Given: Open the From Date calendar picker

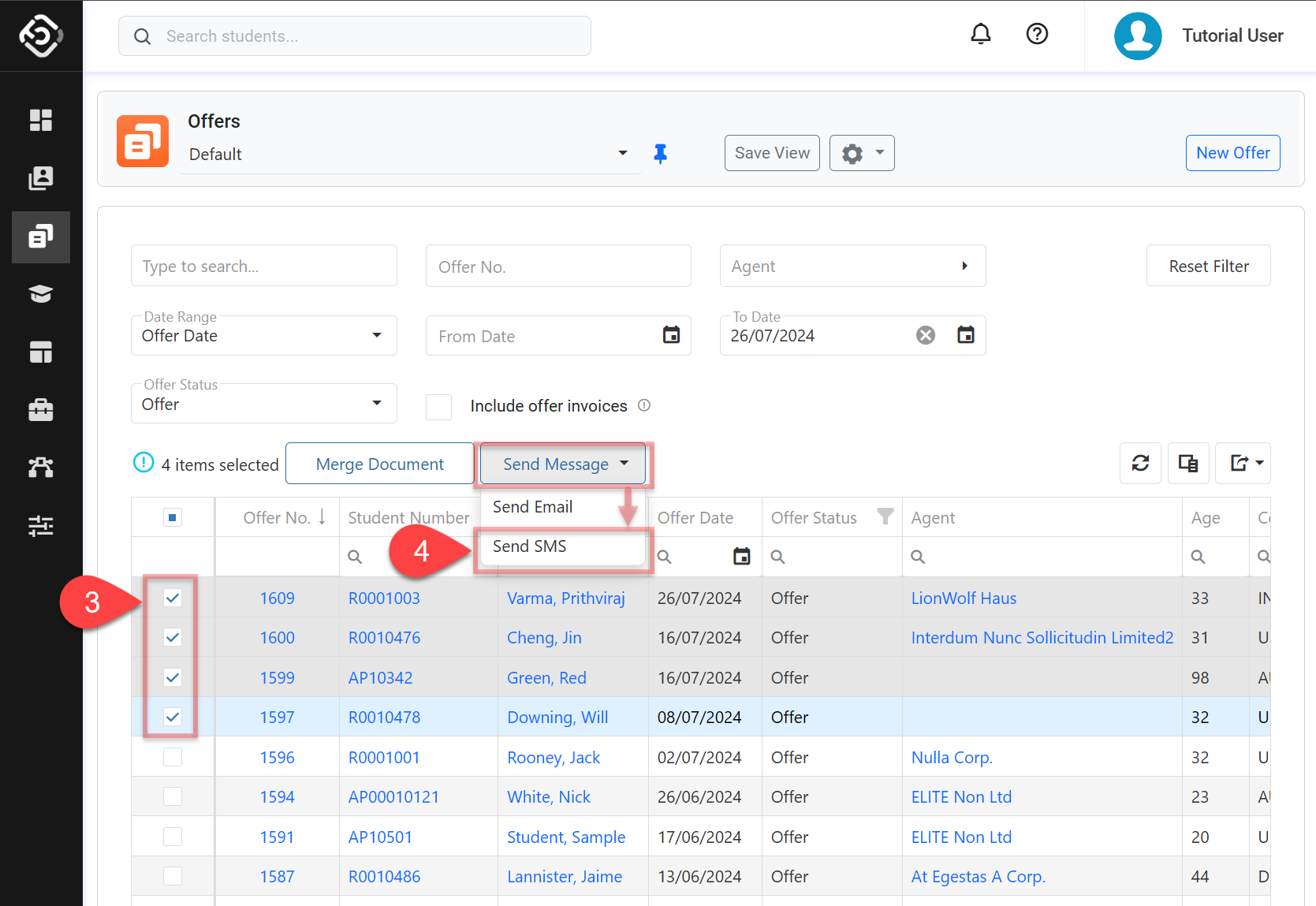Looking at the screenshot, I should [671, 335].
